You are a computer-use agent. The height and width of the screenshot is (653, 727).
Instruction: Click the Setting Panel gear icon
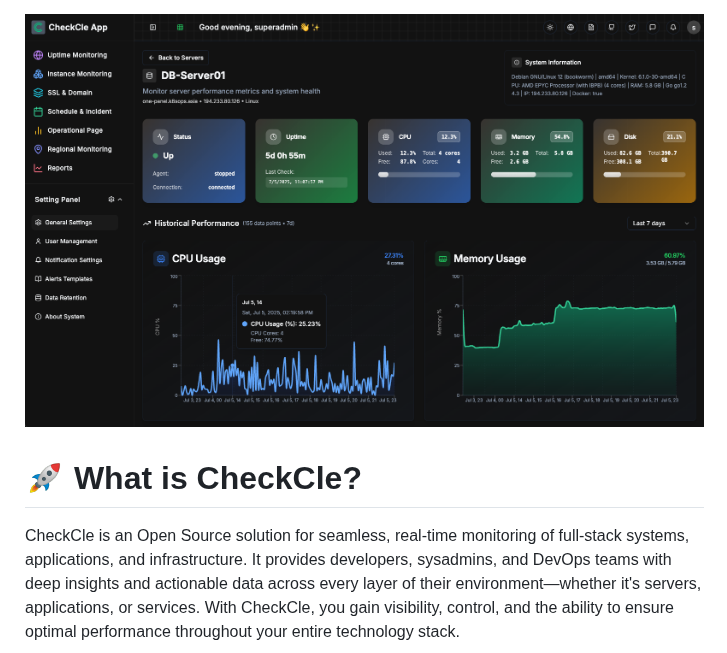(x=111, y=199)
